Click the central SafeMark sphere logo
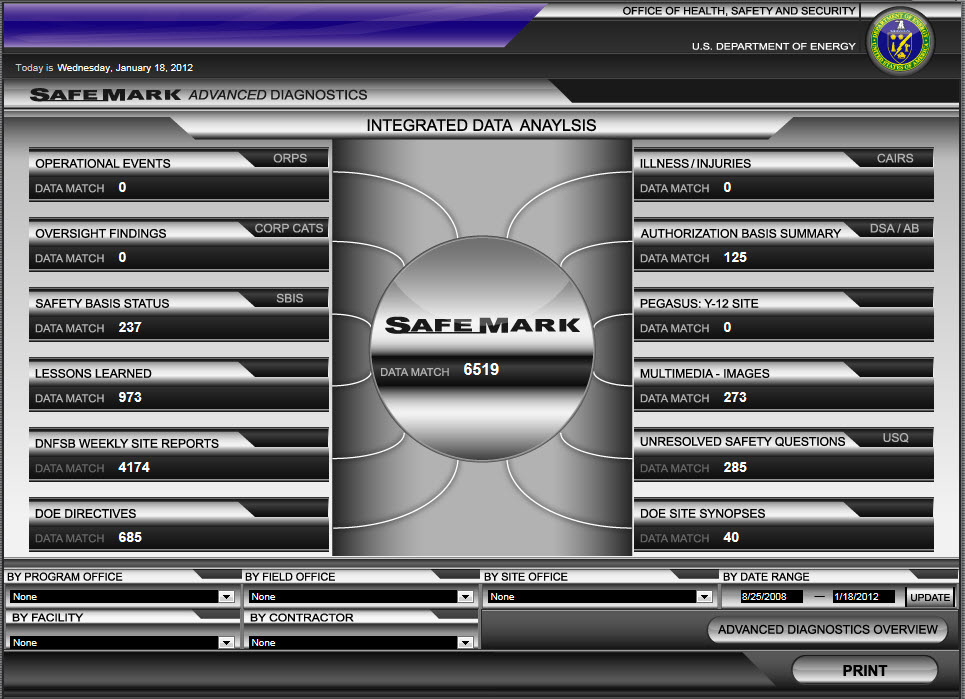This screenshot has height=699, width=965. coord(482,325)
